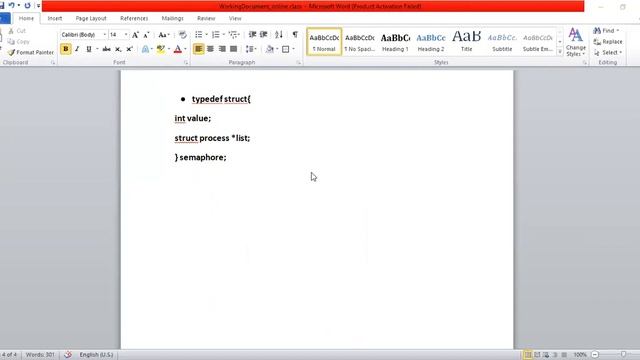The image size is (640, 360).
Task: Open the Font dialog launcher
Action: tap(186, 63)
